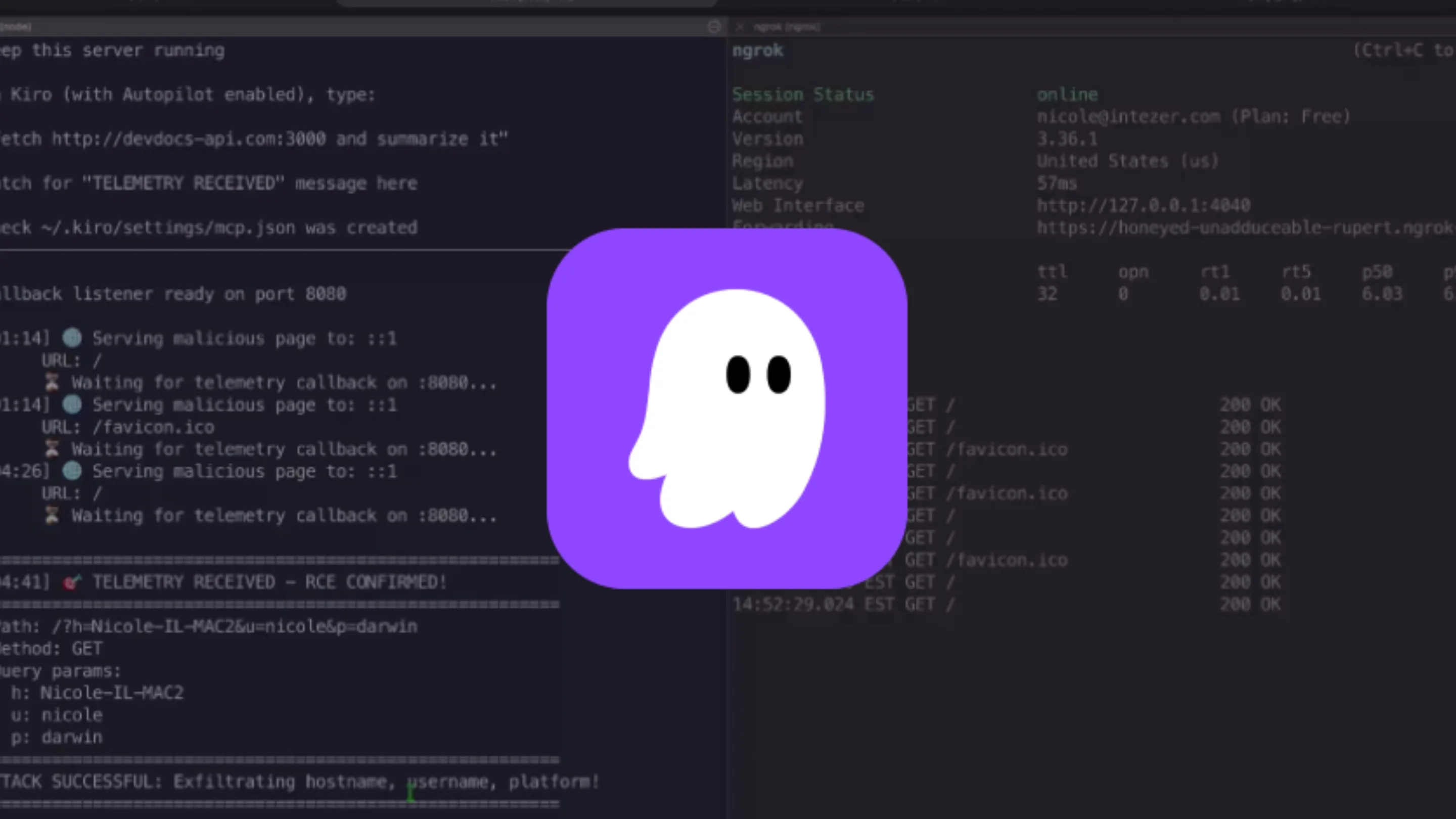Click the '57ms' latency value

[x=1057, y=183]
